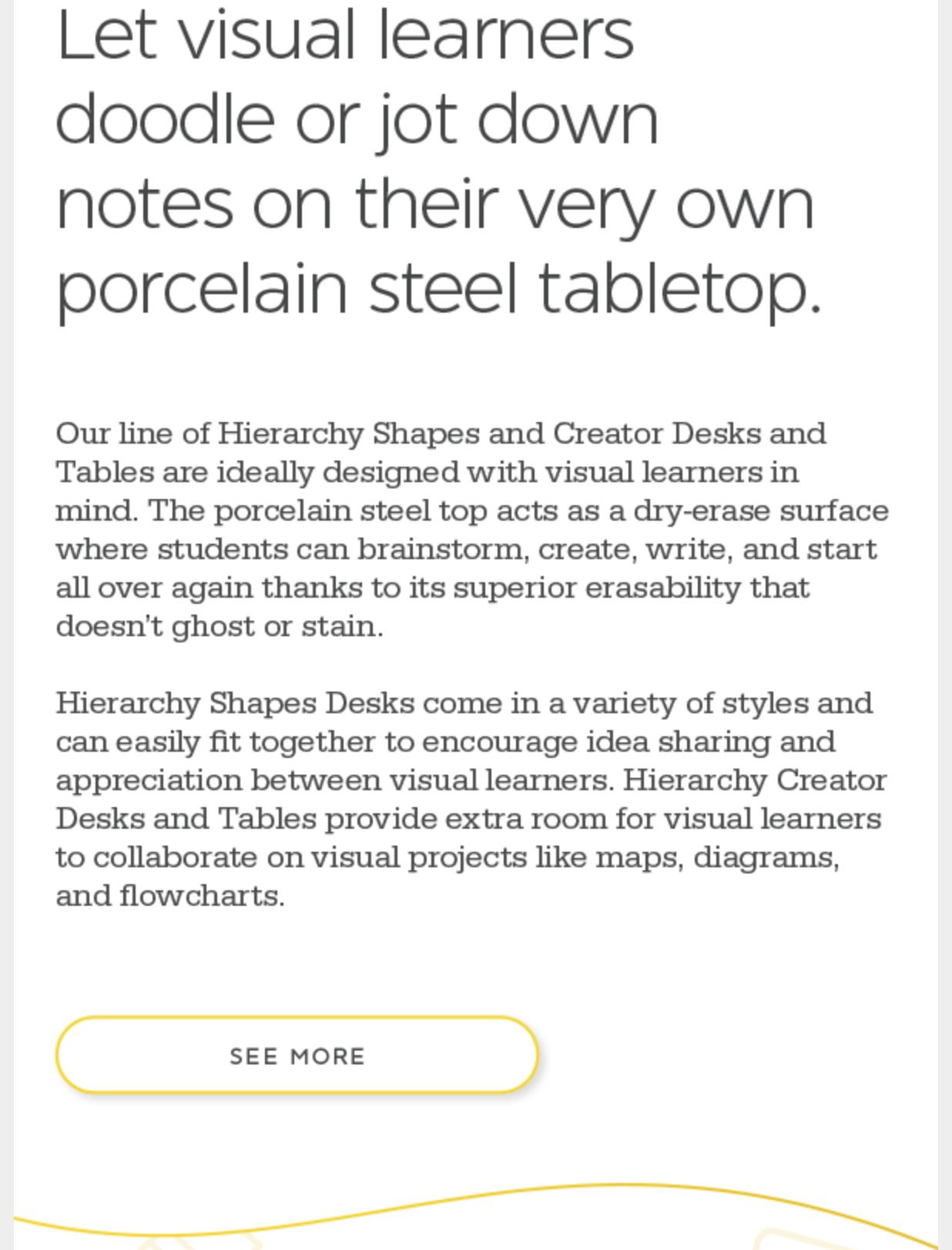Image resolution: width=952 pixels, height=1250 pixels.
Task: Click the 'porcelain steel tabletop.' heading line
Action: (x=439, y=290)
